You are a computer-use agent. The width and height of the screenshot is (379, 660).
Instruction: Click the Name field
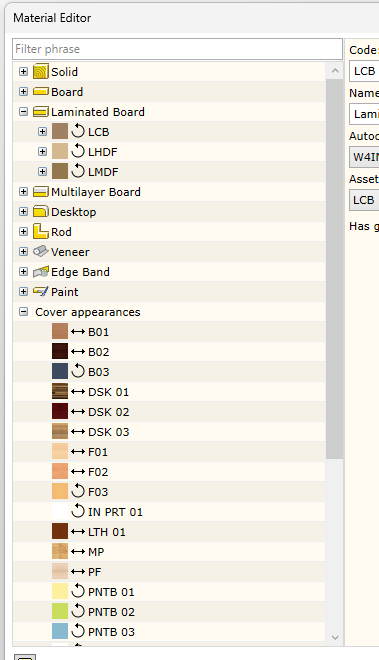pyautogui.click(x=364, y=114)
